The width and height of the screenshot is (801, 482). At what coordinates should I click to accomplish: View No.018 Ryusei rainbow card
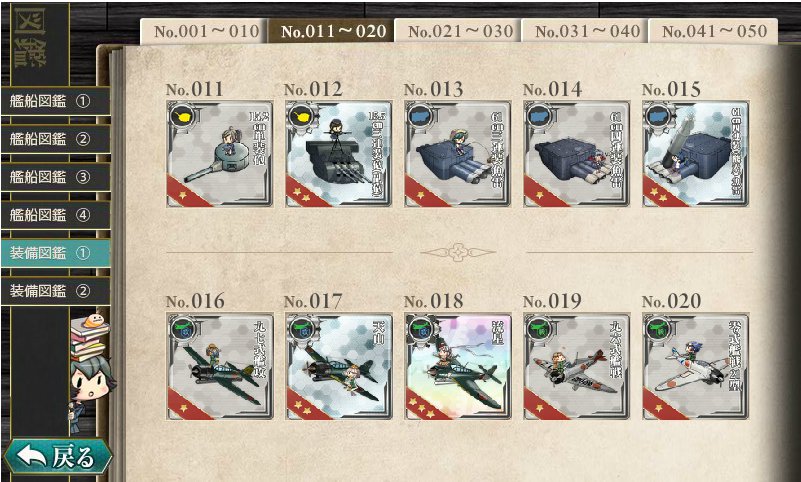click(x=458, y=366)
